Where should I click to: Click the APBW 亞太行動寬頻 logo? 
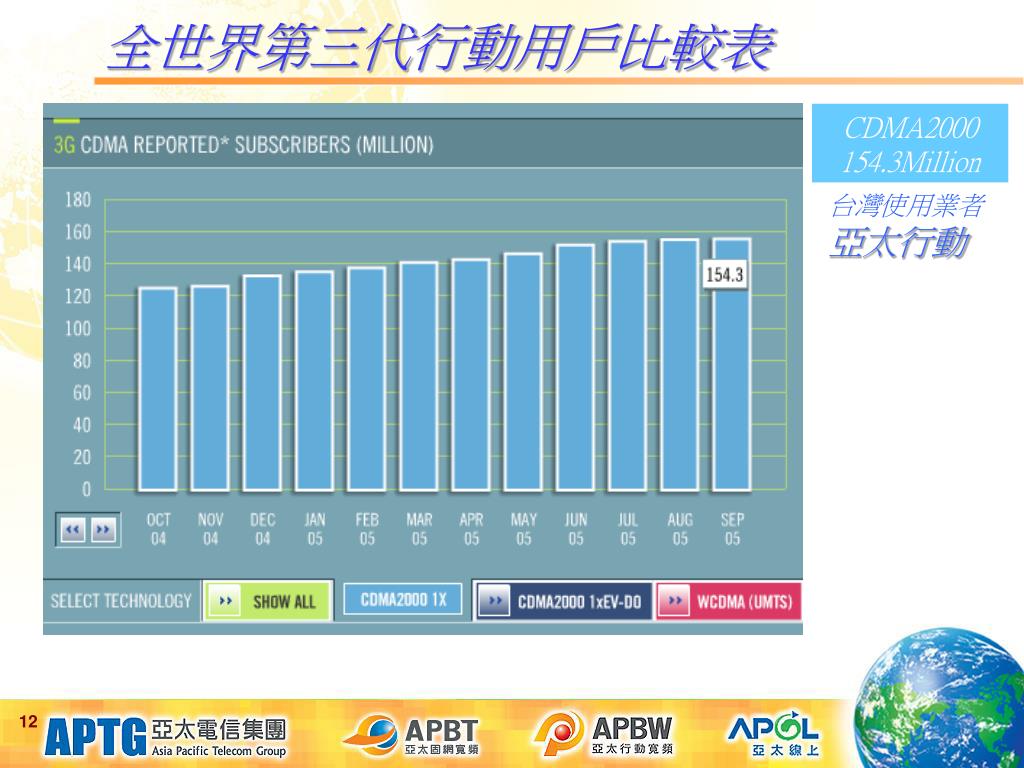[x=603, y=734]
